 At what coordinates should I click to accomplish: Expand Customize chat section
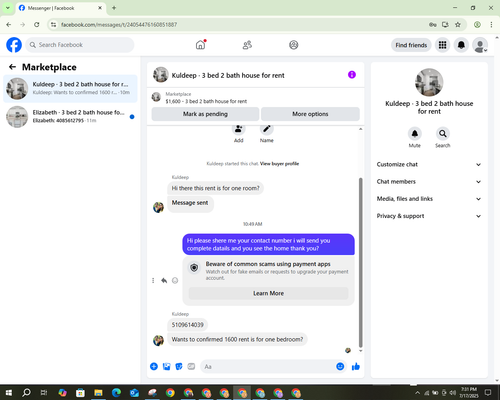click(x=429, y=164)
